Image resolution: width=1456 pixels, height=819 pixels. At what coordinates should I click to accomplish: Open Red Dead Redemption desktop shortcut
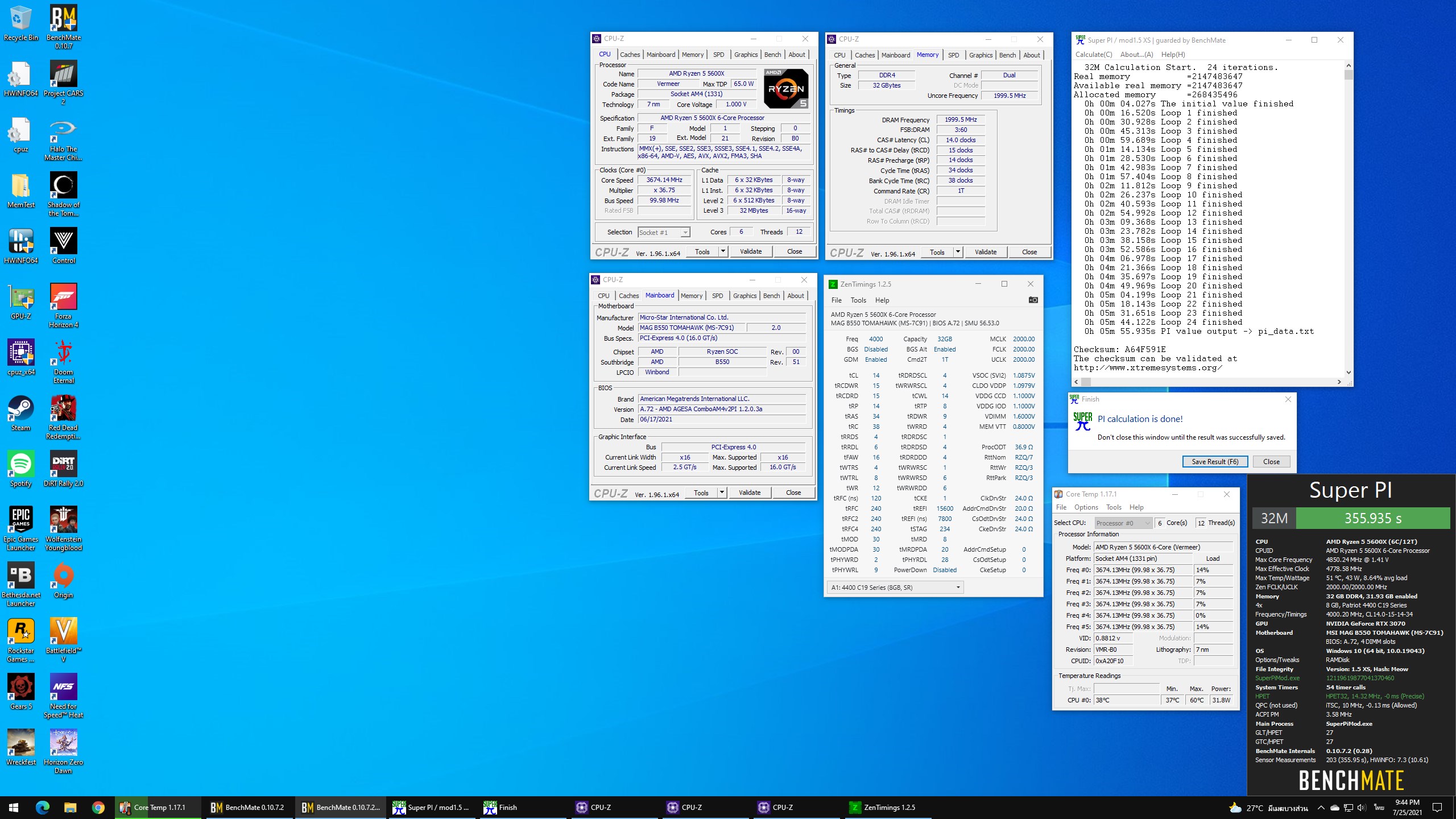click(x=64, y=417)
